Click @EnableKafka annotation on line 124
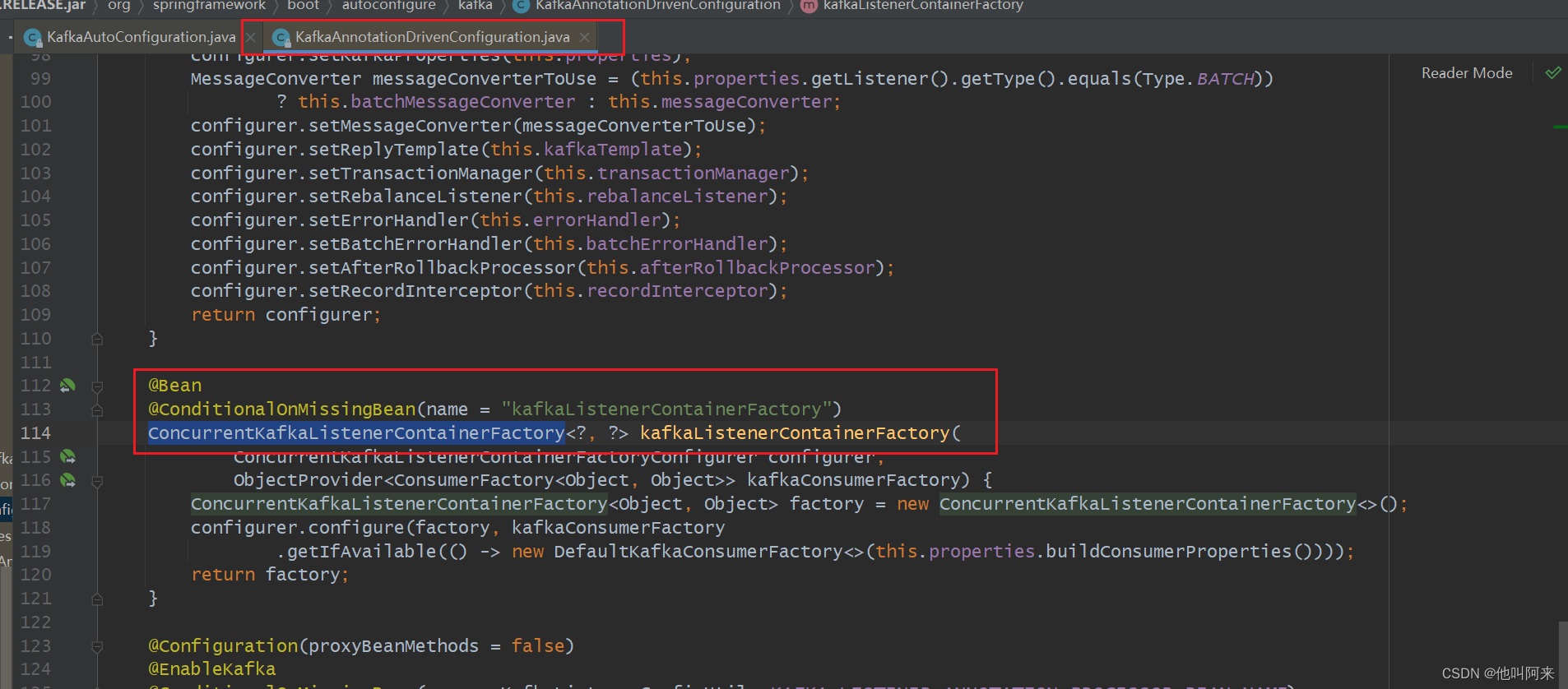Screen dimensions: 1568x689 pyautogui.click(x=211, y=669)
